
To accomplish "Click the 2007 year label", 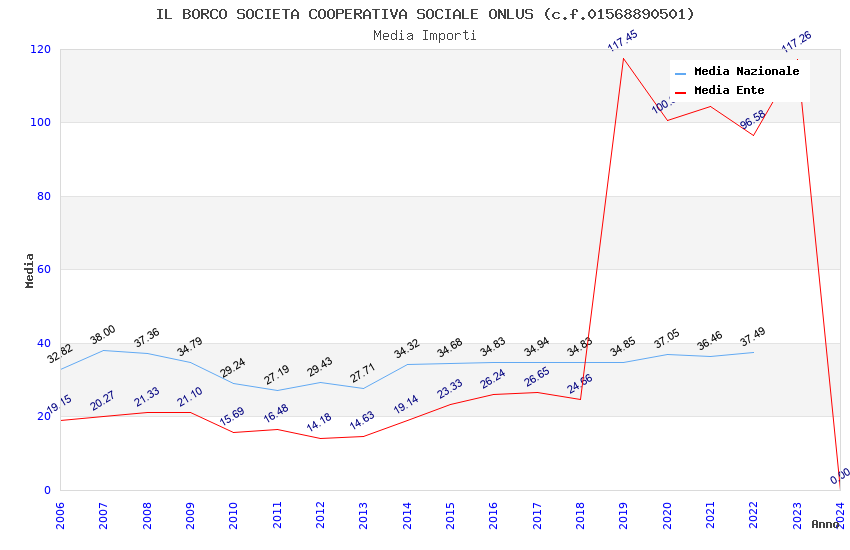I will (104, 515).
